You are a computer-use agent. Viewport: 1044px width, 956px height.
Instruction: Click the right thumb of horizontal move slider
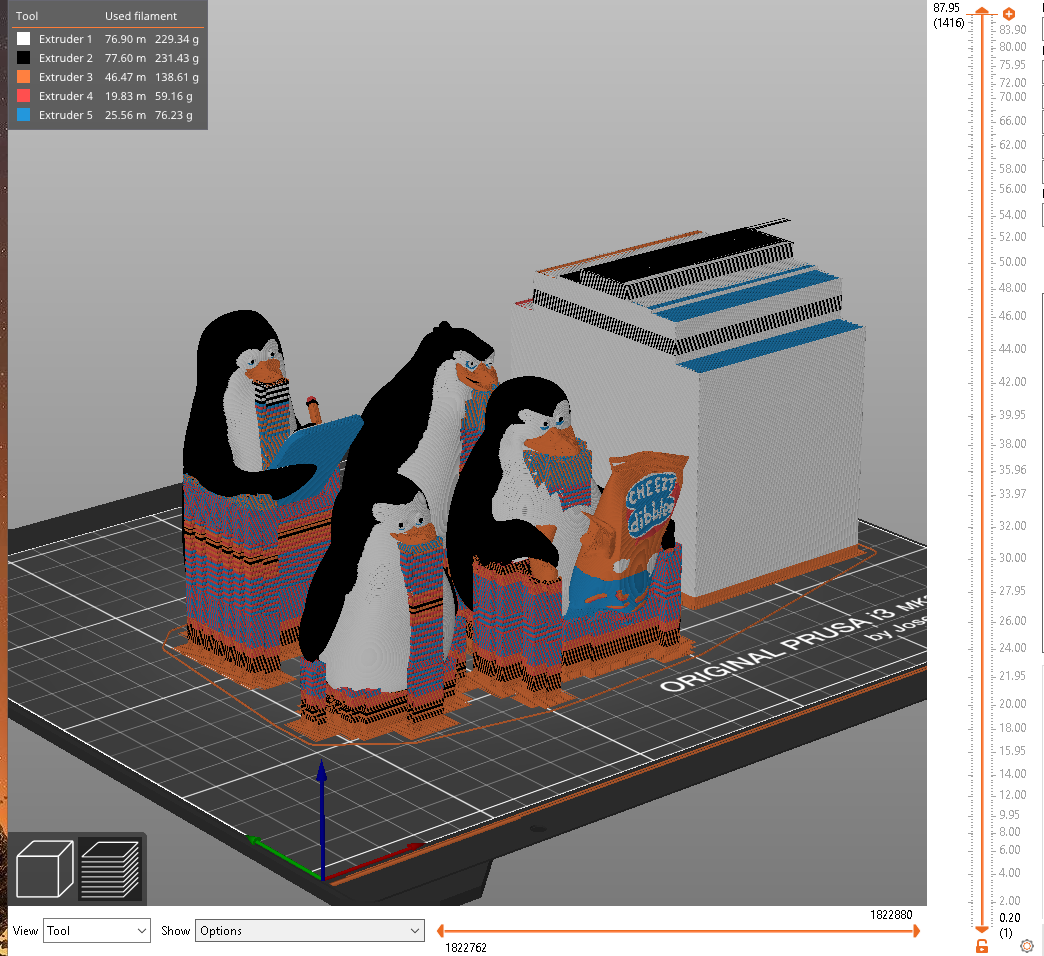[916, 931]
